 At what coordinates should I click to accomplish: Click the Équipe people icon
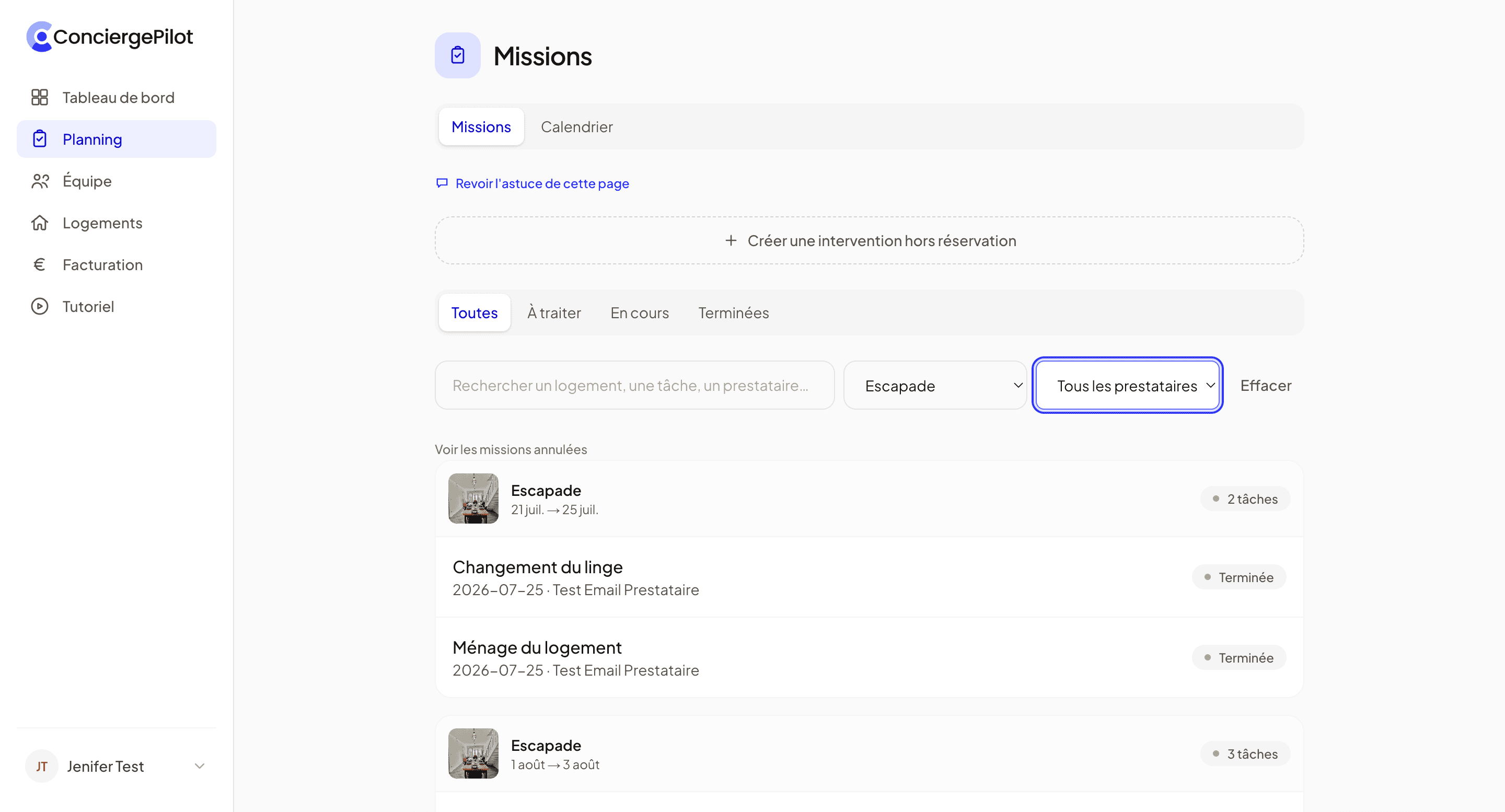(x=40, y=181)
